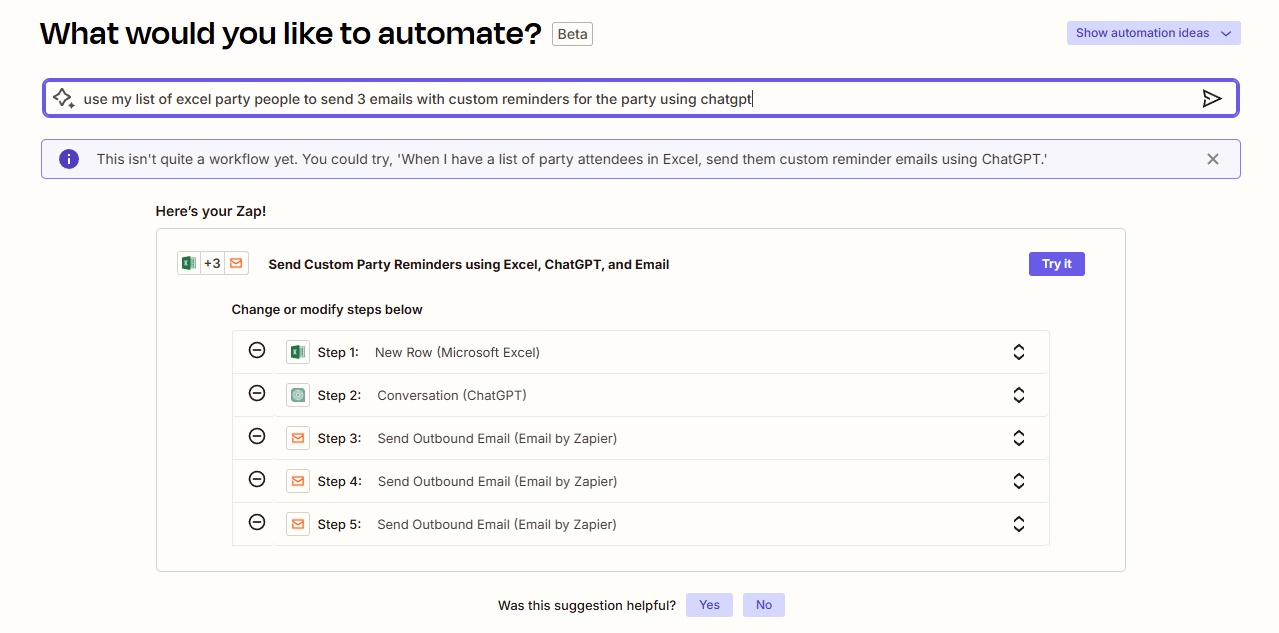Click "Change or modify steps below" label
The image size is (1279, 633).
point(327,310)
